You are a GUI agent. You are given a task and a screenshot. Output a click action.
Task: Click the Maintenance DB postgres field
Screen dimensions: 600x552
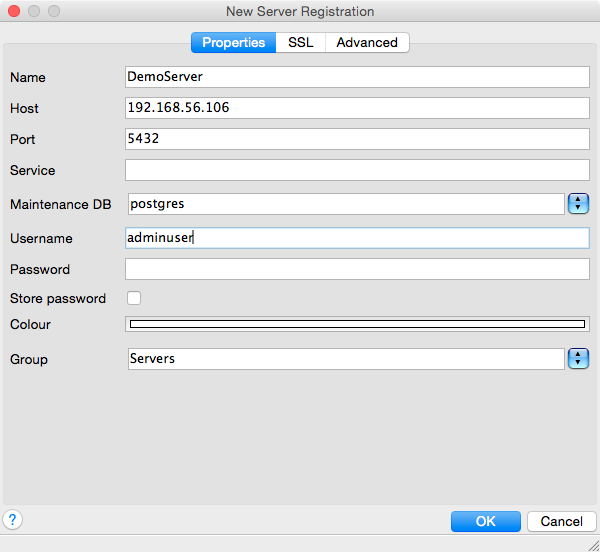point(346,204)
